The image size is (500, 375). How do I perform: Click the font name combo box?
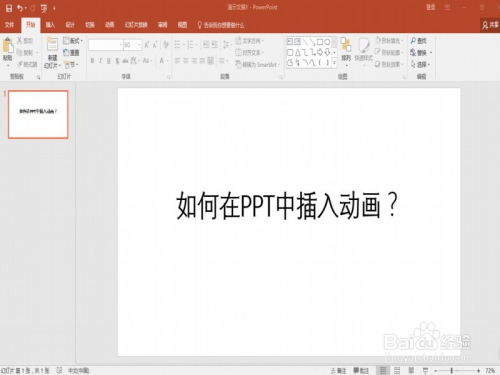106,45
